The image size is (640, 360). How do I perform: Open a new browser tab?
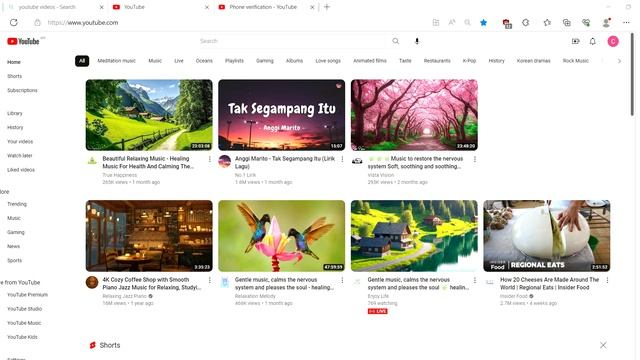point(327,7)
